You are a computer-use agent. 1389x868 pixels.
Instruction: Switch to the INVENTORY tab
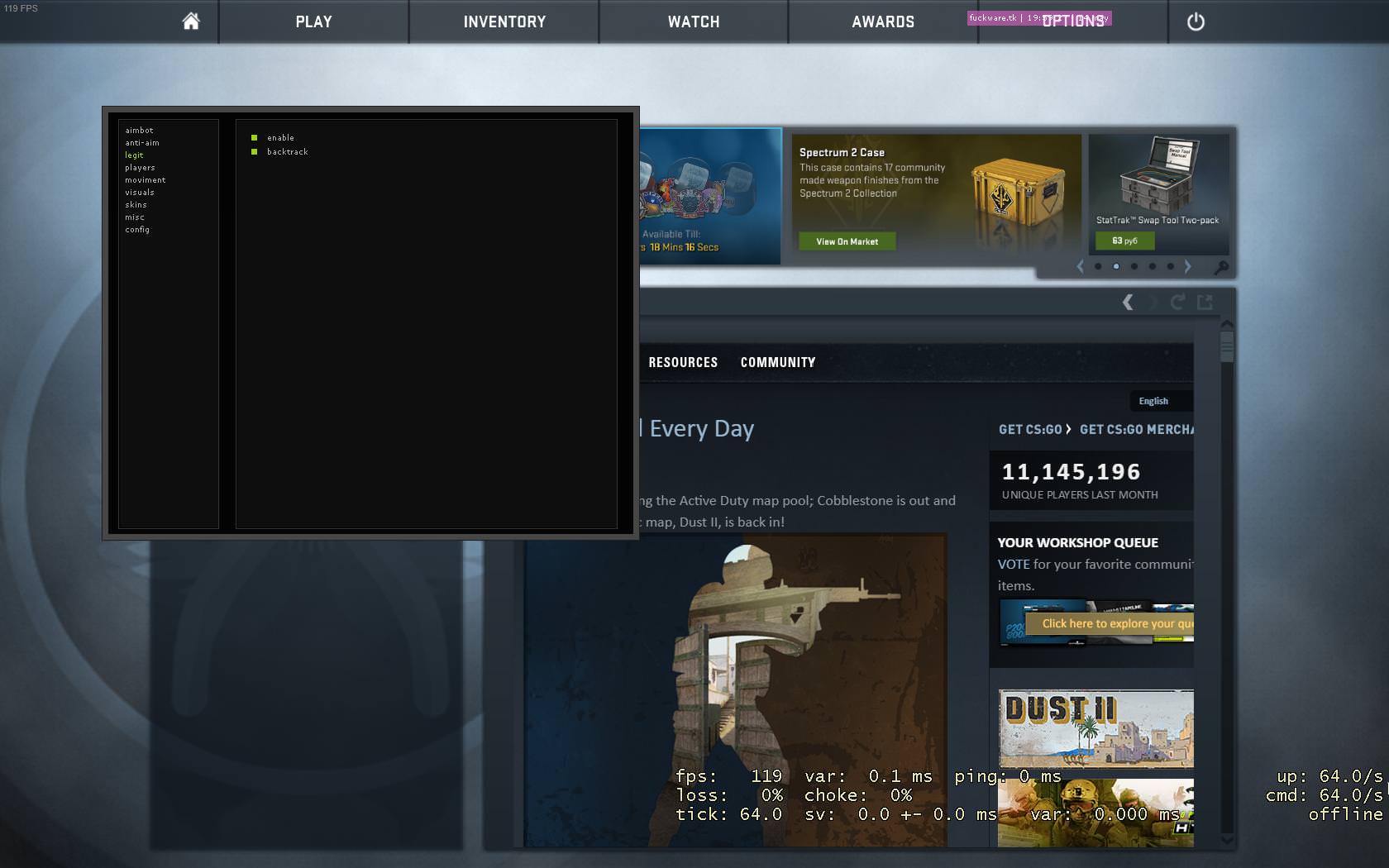click(504, 21)
